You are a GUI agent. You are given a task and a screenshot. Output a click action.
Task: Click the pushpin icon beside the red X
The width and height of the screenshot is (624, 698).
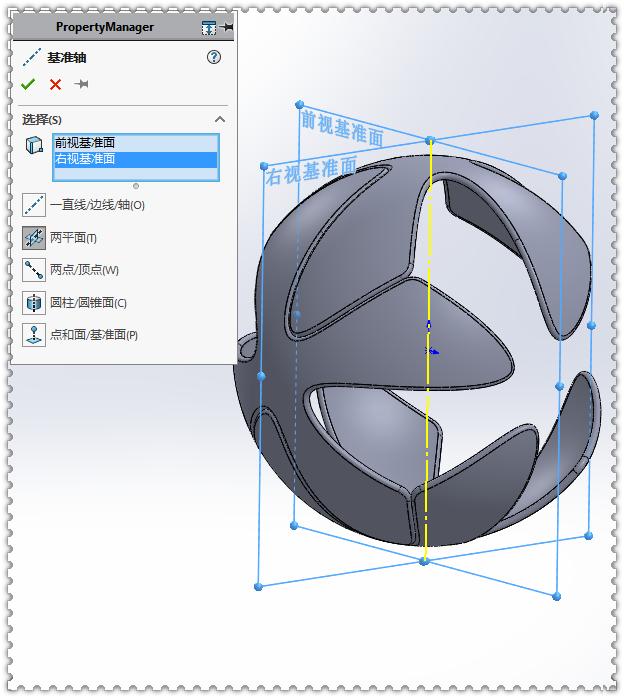click(81, 84)
